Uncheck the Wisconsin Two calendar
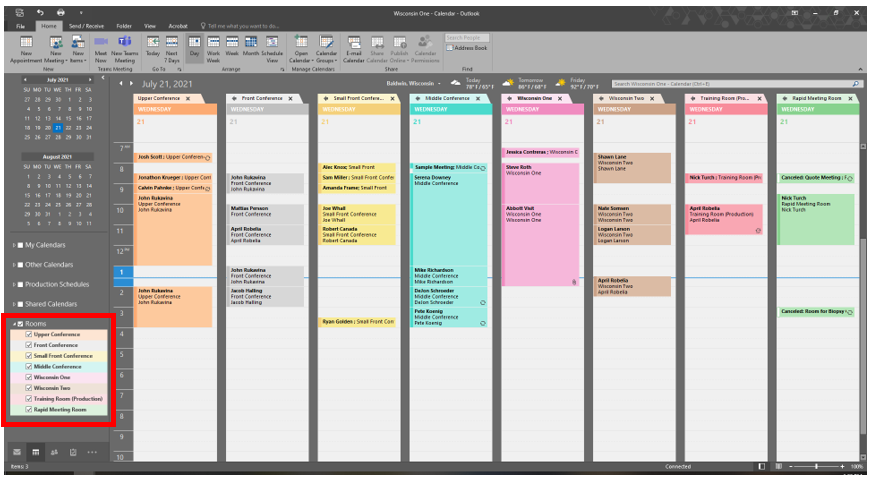 (28, 388)
